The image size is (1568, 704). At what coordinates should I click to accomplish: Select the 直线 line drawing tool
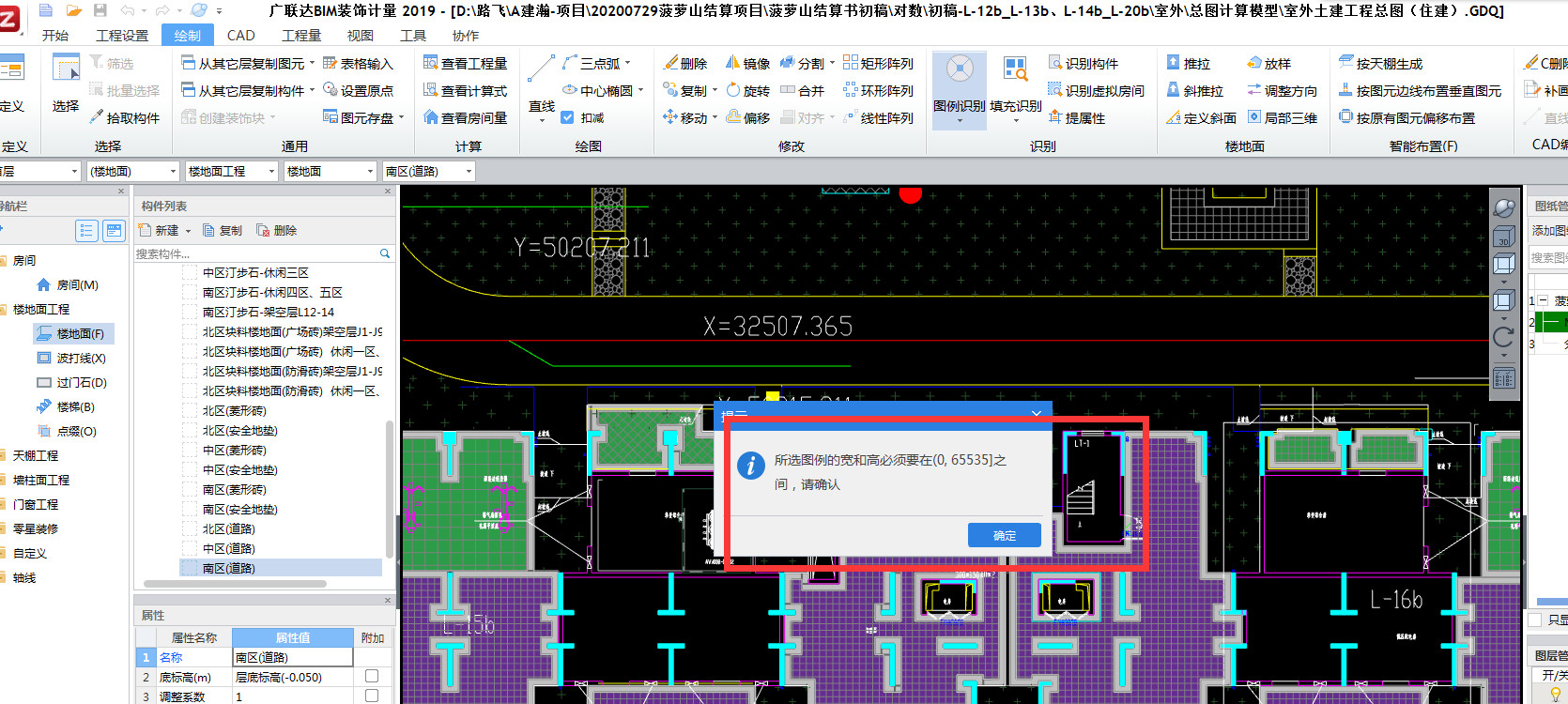click(542, 85)
